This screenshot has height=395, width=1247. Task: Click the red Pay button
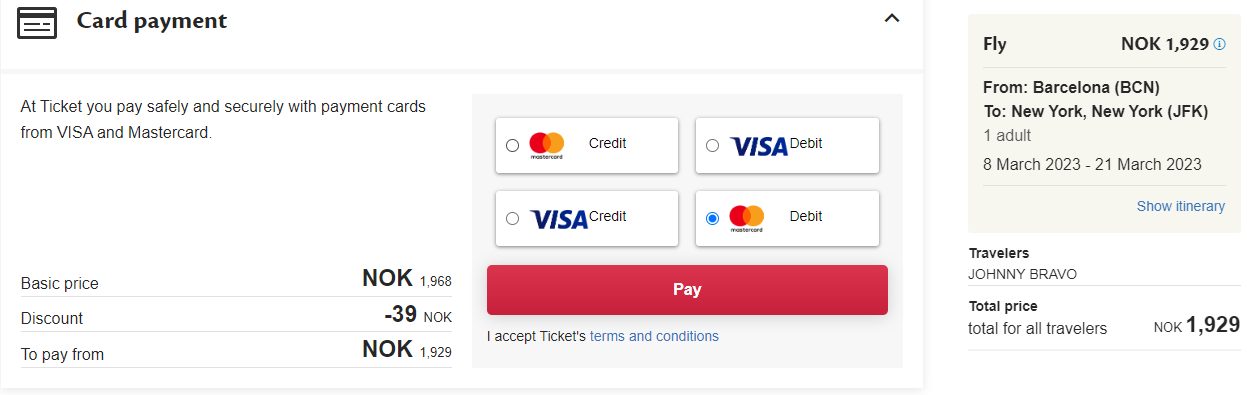click(687, 290)
